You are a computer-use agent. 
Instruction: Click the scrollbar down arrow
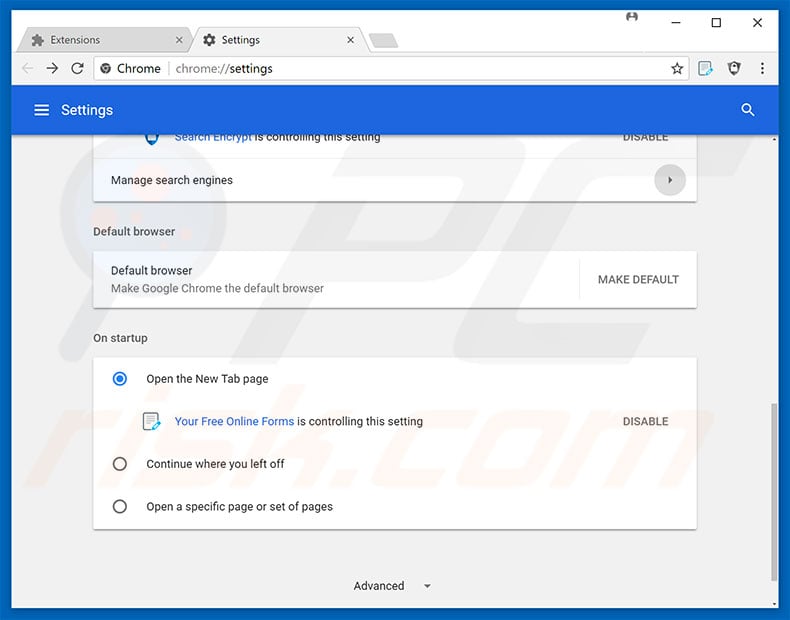[774, 603]
